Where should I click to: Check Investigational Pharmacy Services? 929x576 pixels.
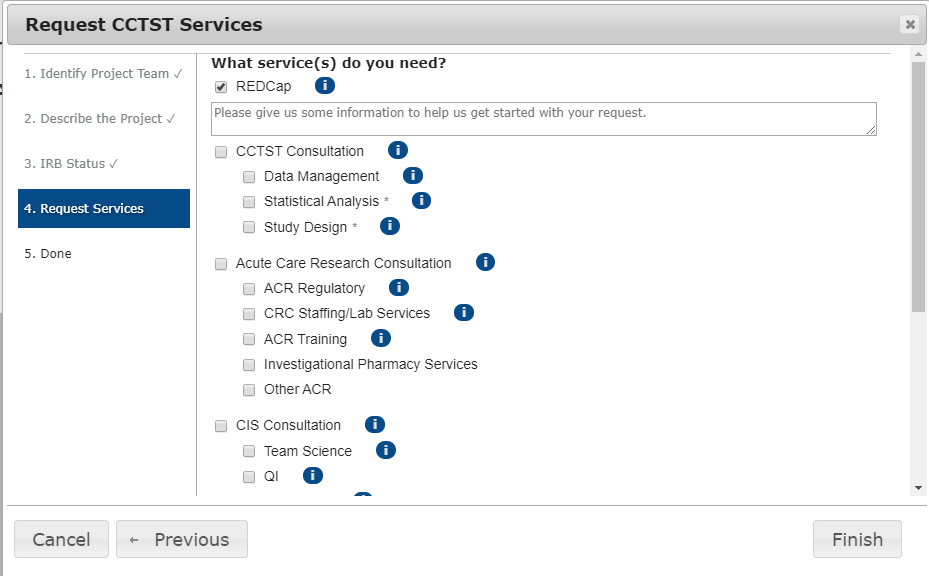[x=249, y=365]
